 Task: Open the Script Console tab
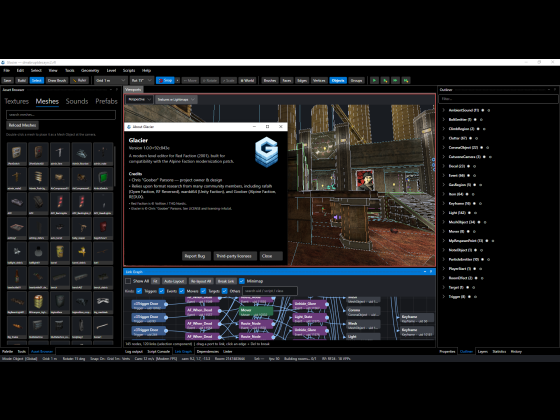pos(159,351)
